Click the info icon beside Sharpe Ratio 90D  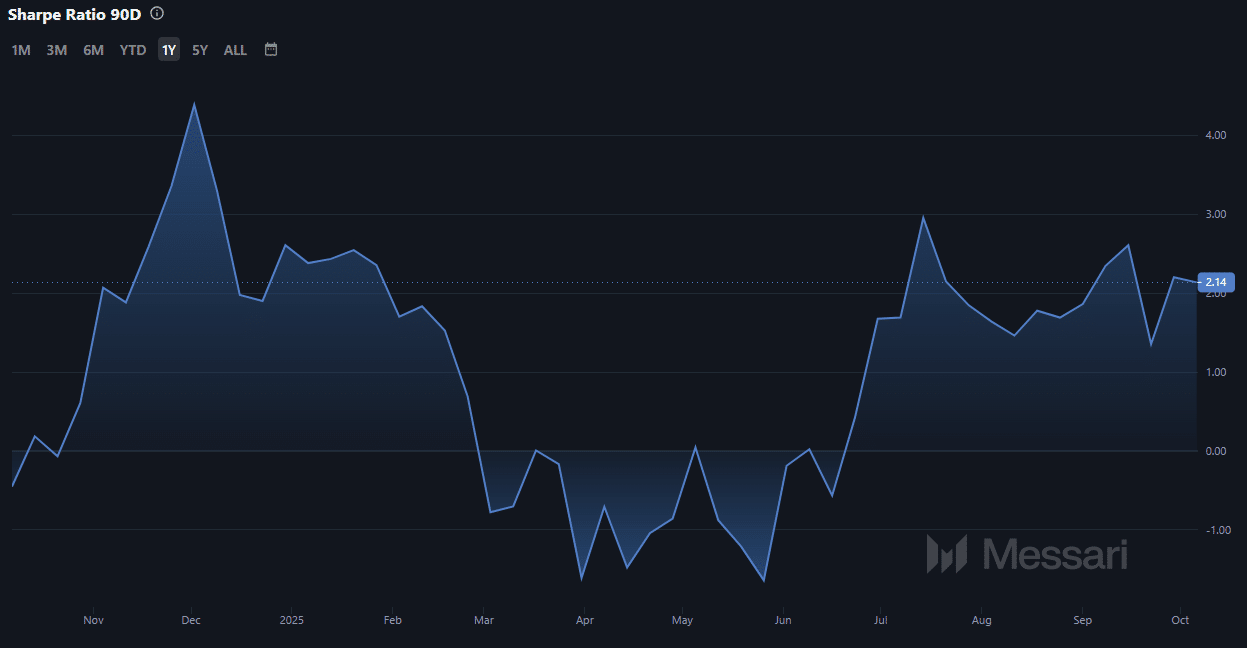pyautogui.click(x=157, y=14)
